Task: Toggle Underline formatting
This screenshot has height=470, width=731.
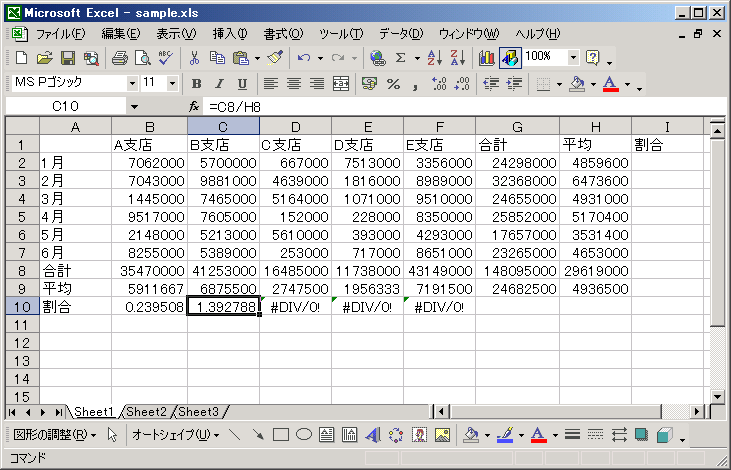Action: click(242, 84)
